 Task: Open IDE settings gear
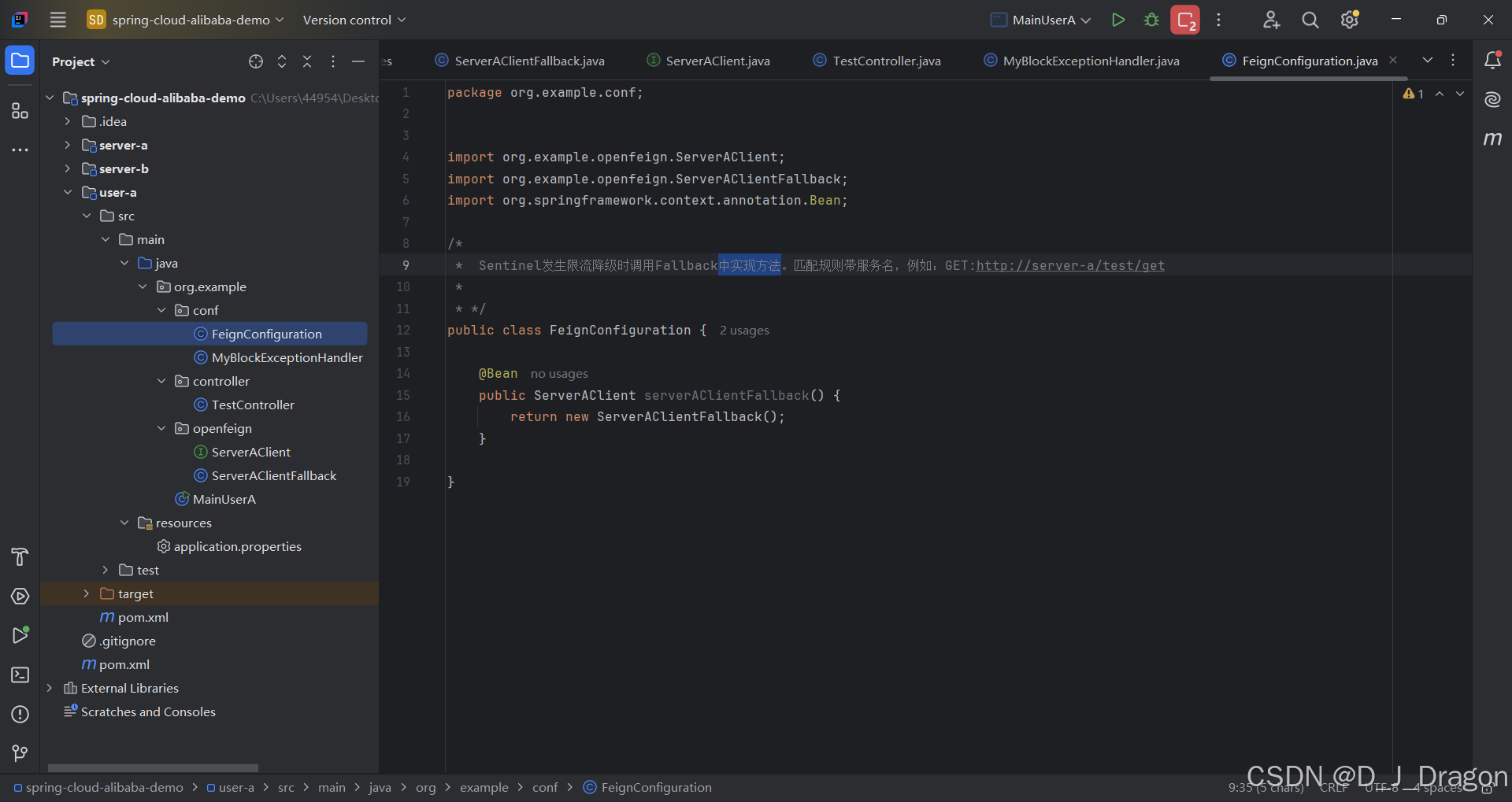coord(1350,20)
